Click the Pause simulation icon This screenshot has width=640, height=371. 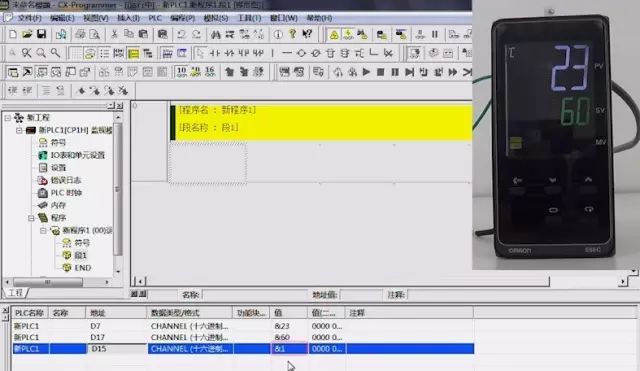tap(395, 72)
